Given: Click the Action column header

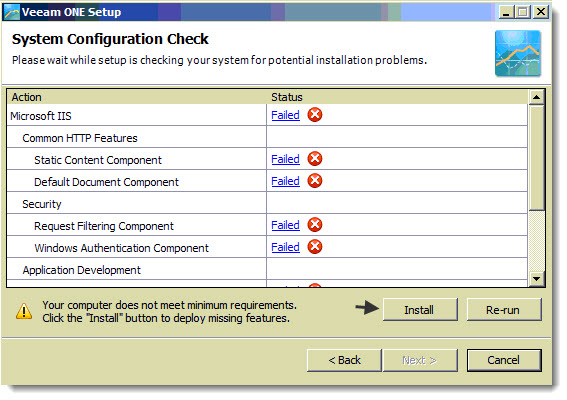Looking at the screenshot, I should 137,97.
